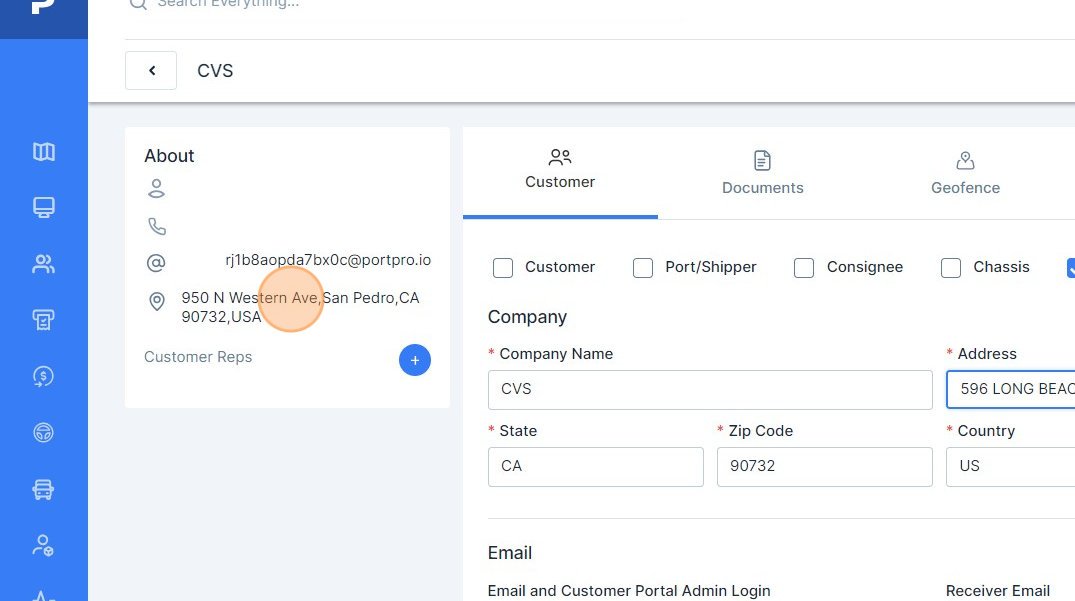This screenshot has height=601, width=1075.
Task: Open the dispatcher checklist icon in sidebar
Action: click(44, 320)
